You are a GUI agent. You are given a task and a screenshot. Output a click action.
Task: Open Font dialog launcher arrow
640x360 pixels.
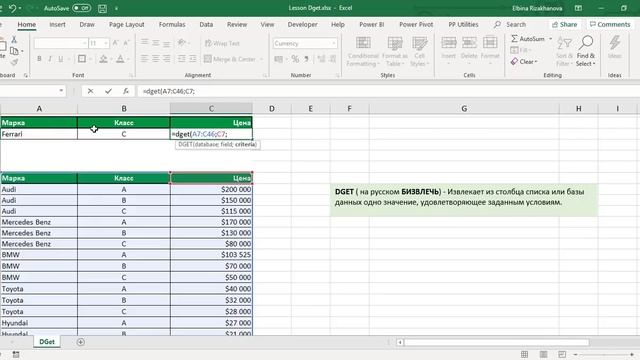tap(131, 76)
